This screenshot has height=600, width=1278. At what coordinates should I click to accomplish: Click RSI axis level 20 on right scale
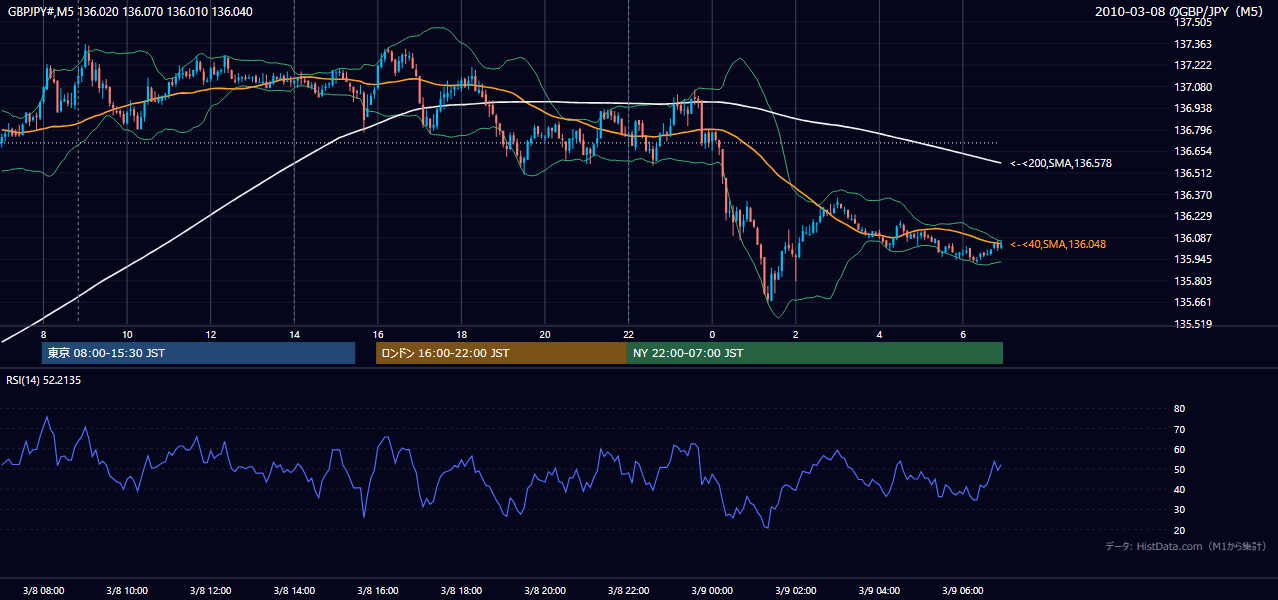click(x=1179, y=530)
